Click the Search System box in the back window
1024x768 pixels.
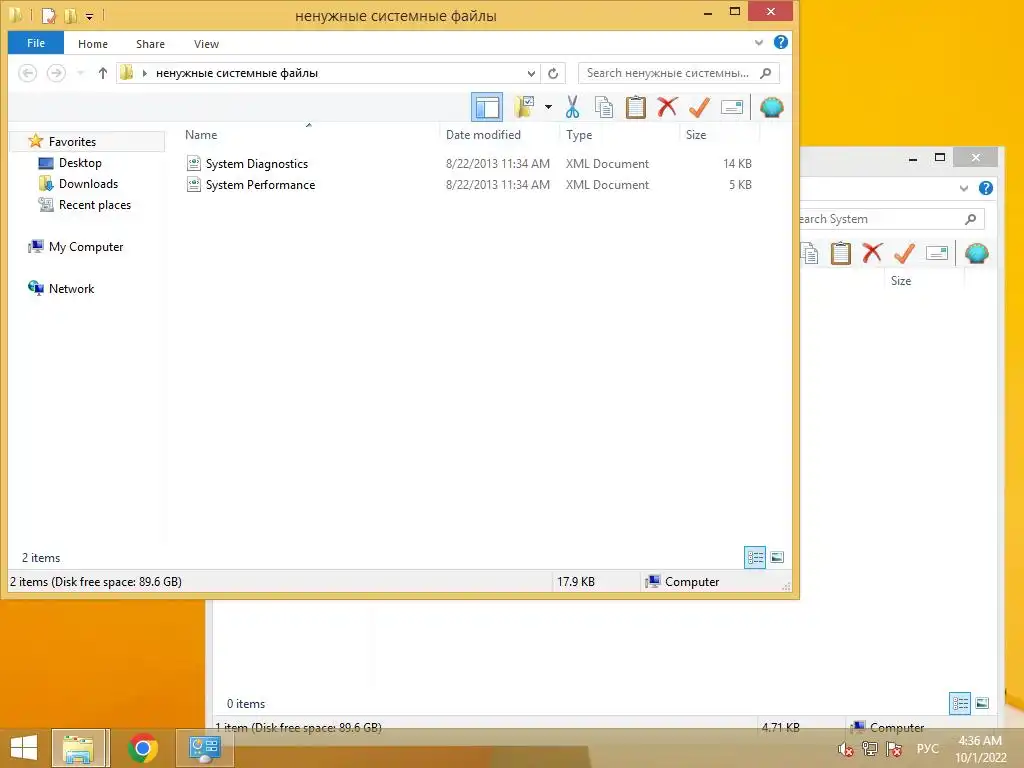coord(892,219)
